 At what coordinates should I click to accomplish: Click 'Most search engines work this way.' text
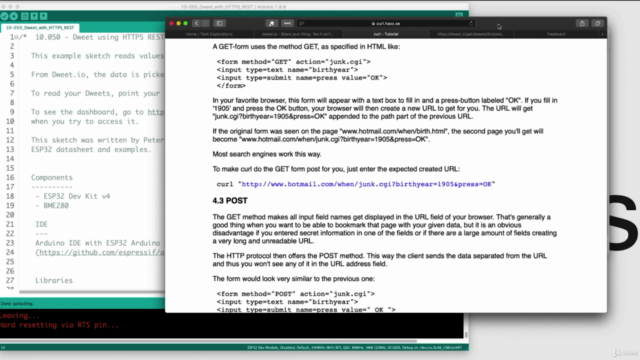(x=267, y=154)
